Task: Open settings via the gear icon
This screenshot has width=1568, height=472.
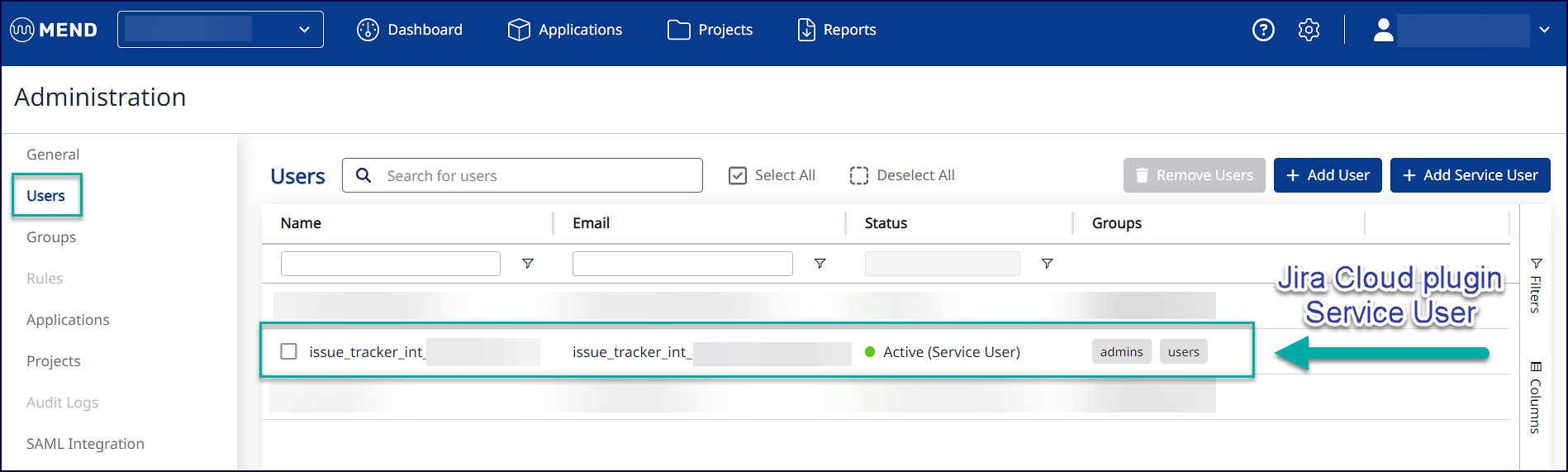Action: 1309,30
